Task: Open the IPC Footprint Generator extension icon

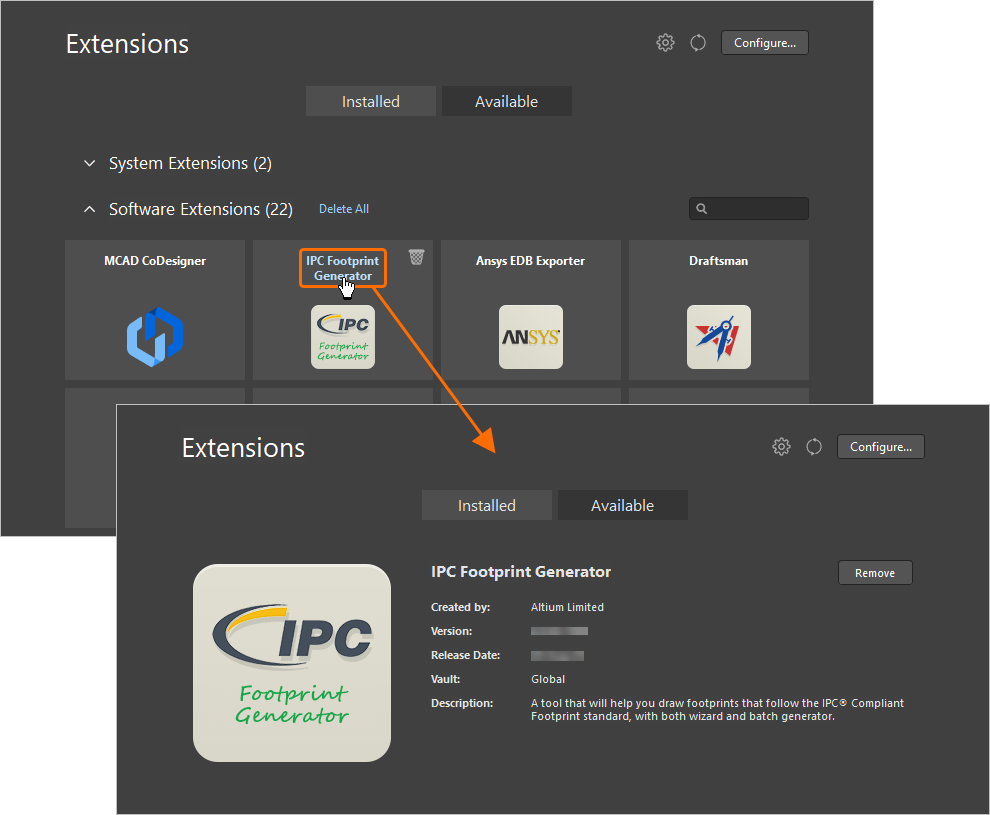Action: (x=342, y=337)
